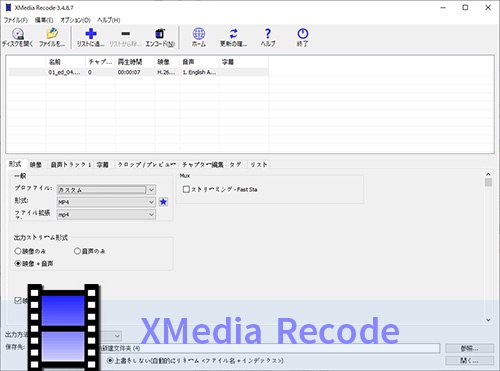
Task: Switch to the リスト tab
Action: coord(259,164)
